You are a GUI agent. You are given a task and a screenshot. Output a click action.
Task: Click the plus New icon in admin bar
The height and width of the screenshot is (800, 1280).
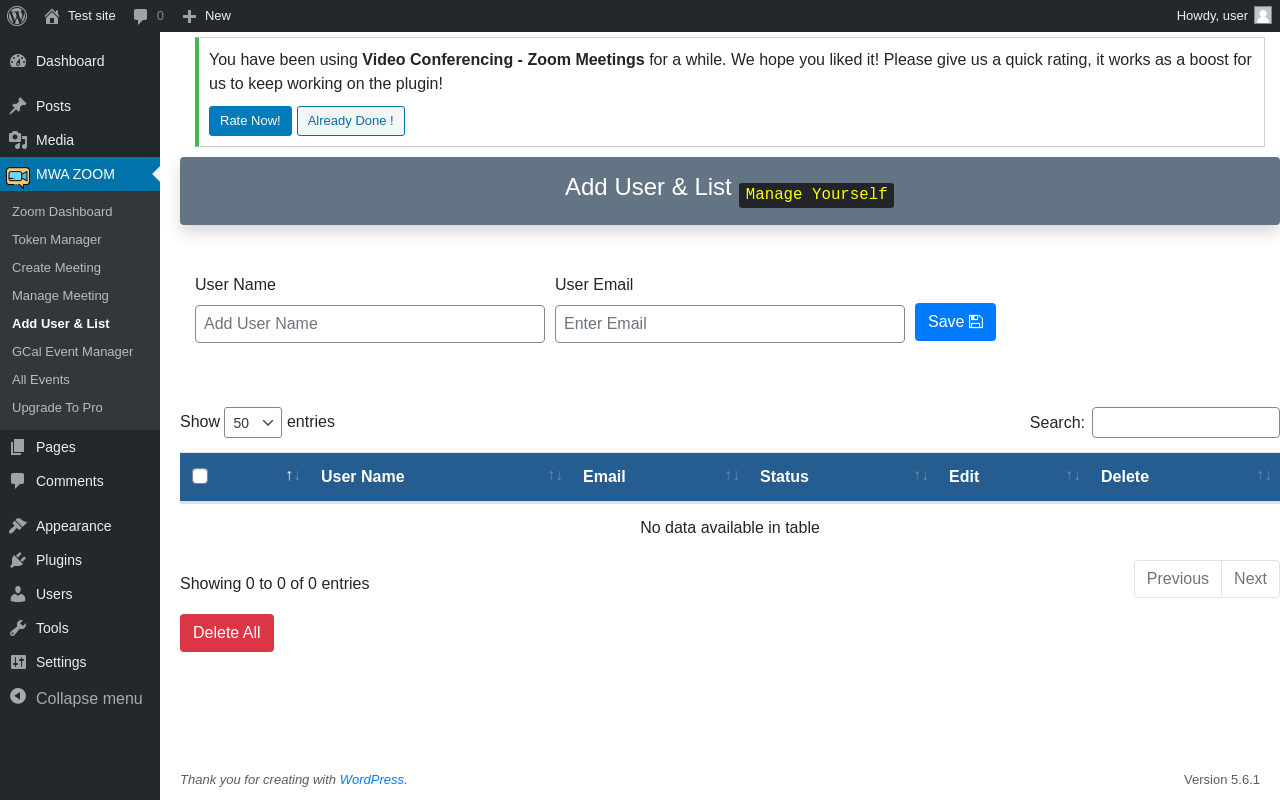(189, 16)
